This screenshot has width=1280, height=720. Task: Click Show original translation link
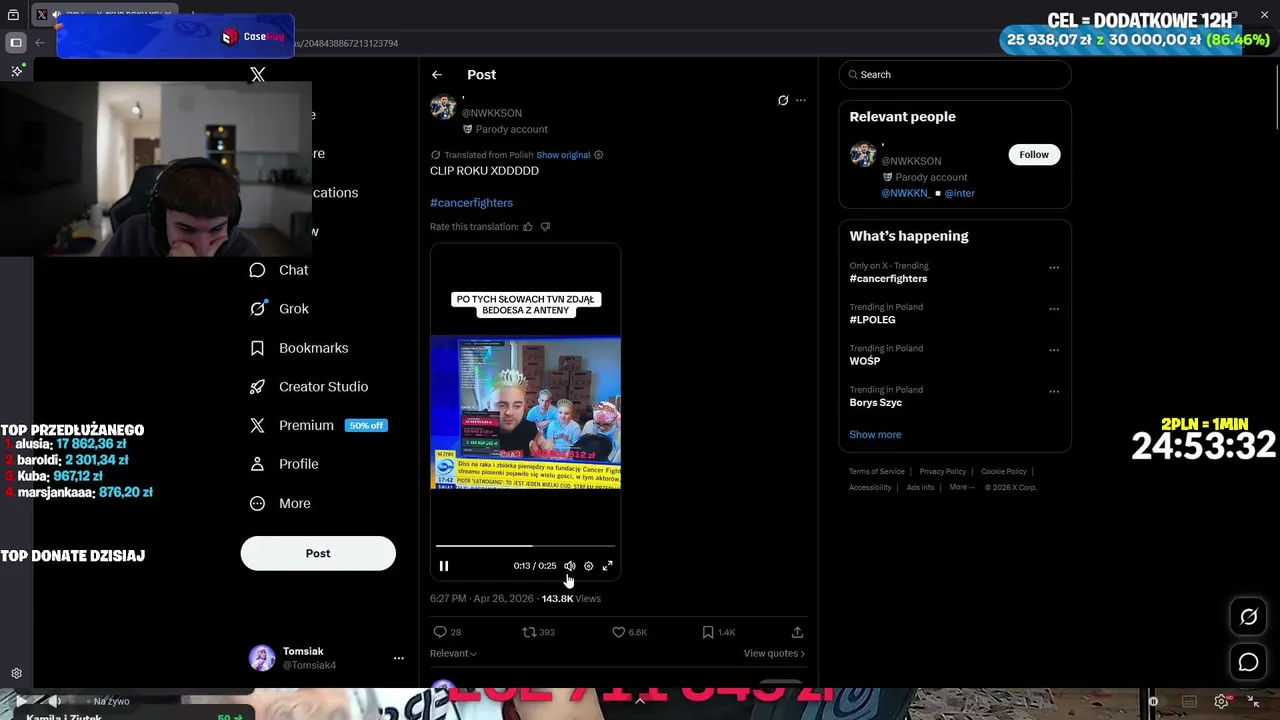(563, 155)
